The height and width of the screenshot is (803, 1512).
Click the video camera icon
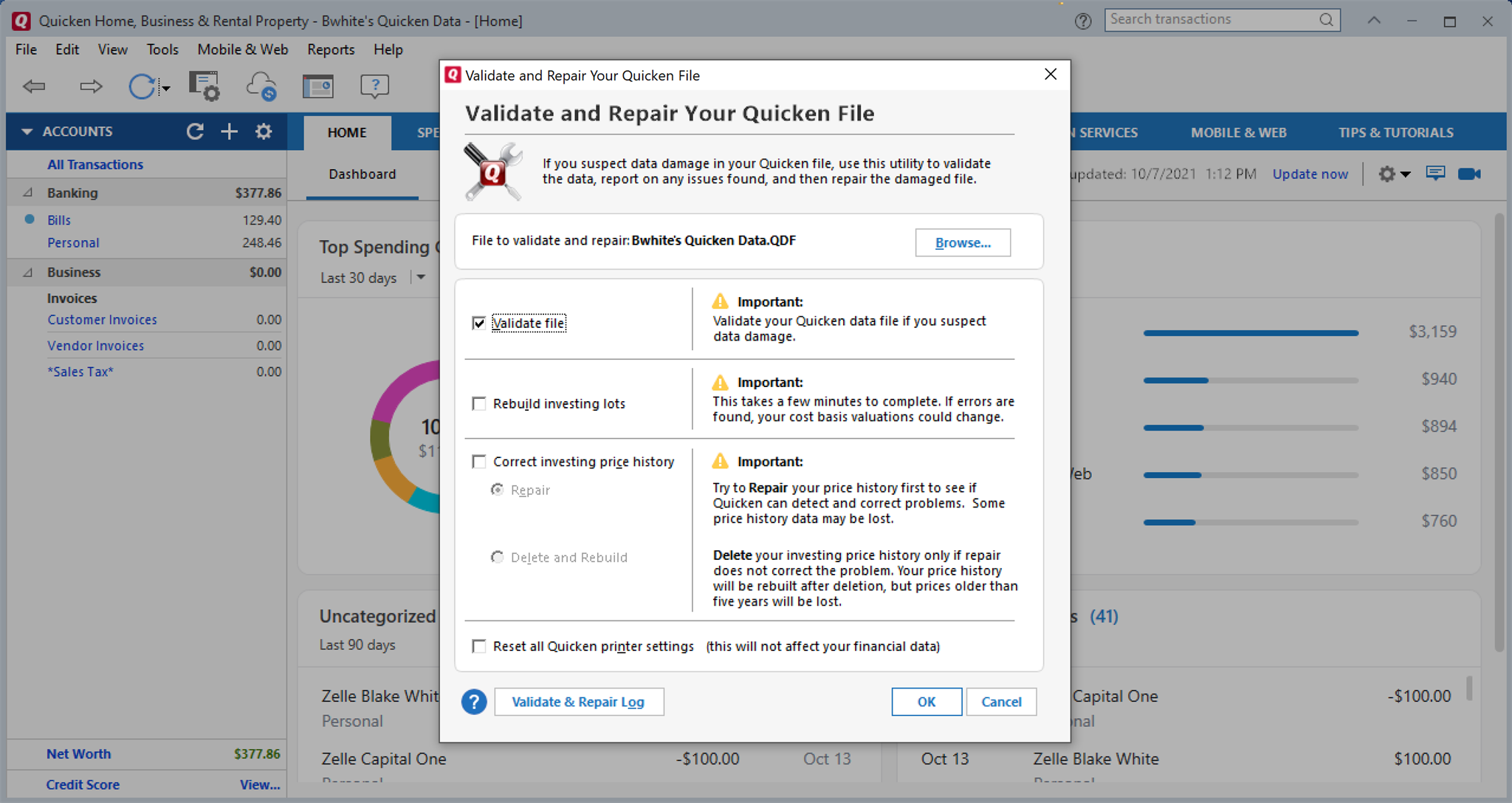(1469, 174)
